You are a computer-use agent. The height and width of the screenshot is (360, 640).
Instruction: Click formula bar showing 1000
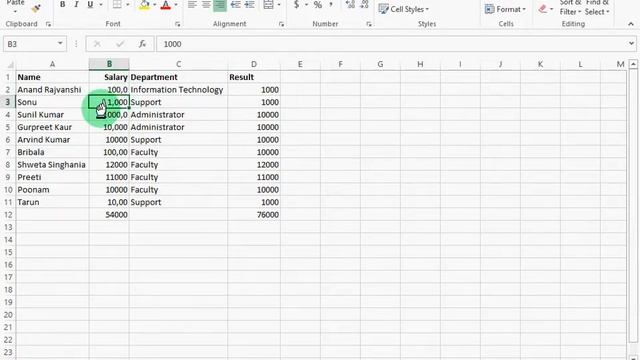pos(391,44)
